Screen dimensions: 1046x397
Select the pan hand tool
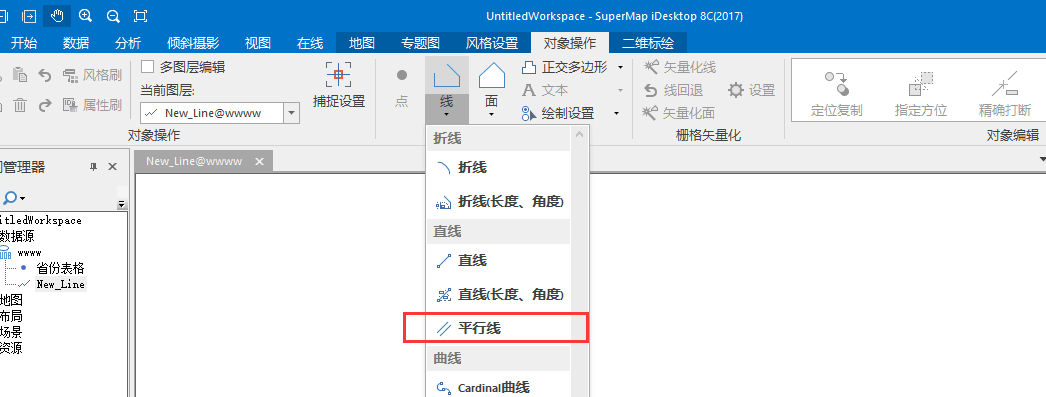[57, 15]
